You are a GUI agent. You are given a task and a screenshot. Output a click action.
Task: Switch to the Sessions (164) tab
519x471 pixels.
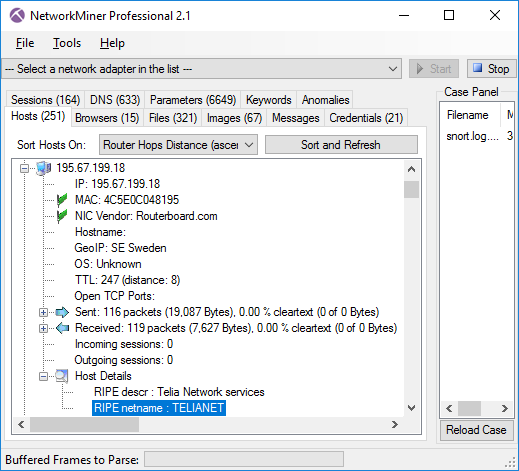(x=45, y=100)
